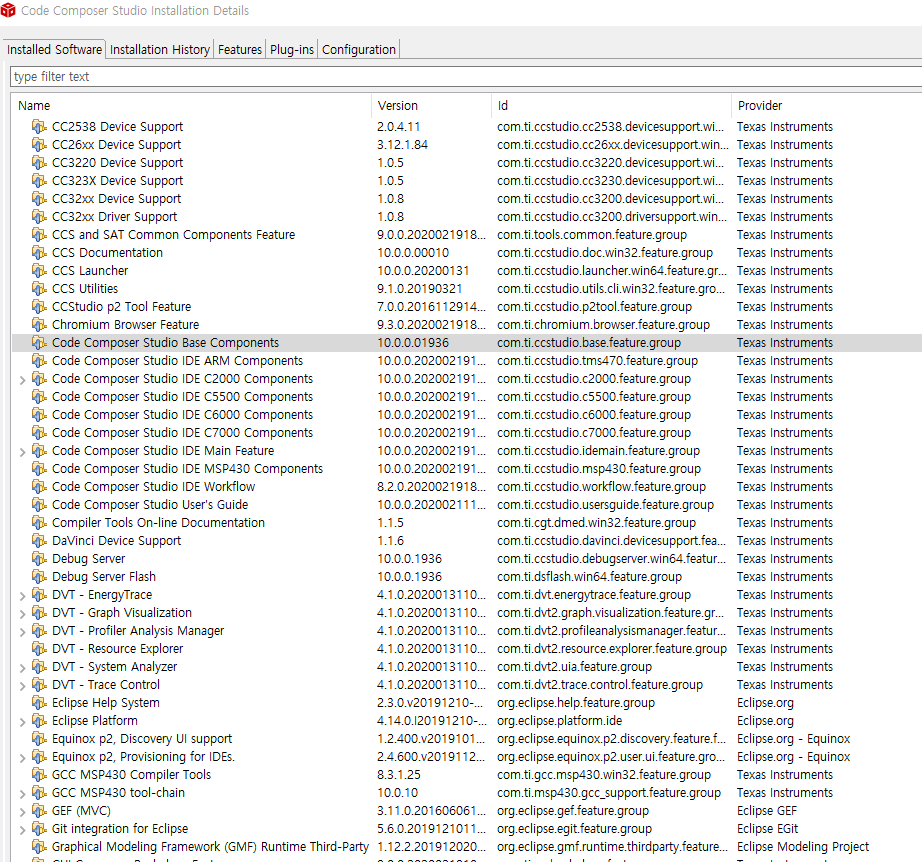This screenshot has height=862, width=922.
Task: Select the CC32xx Device Support row
Action: 467,199
